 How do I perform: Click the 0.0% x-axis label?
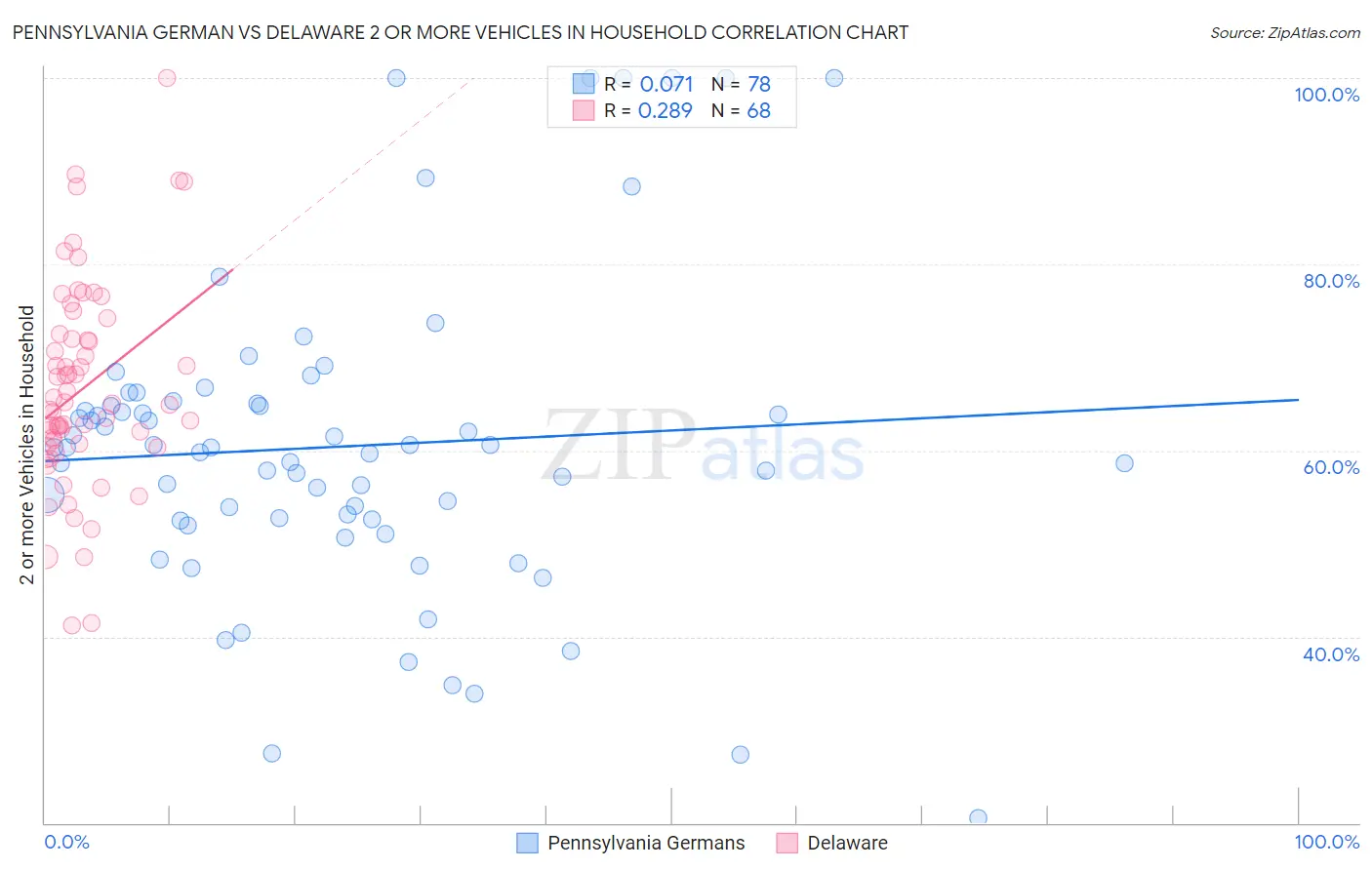coord(67,842)
